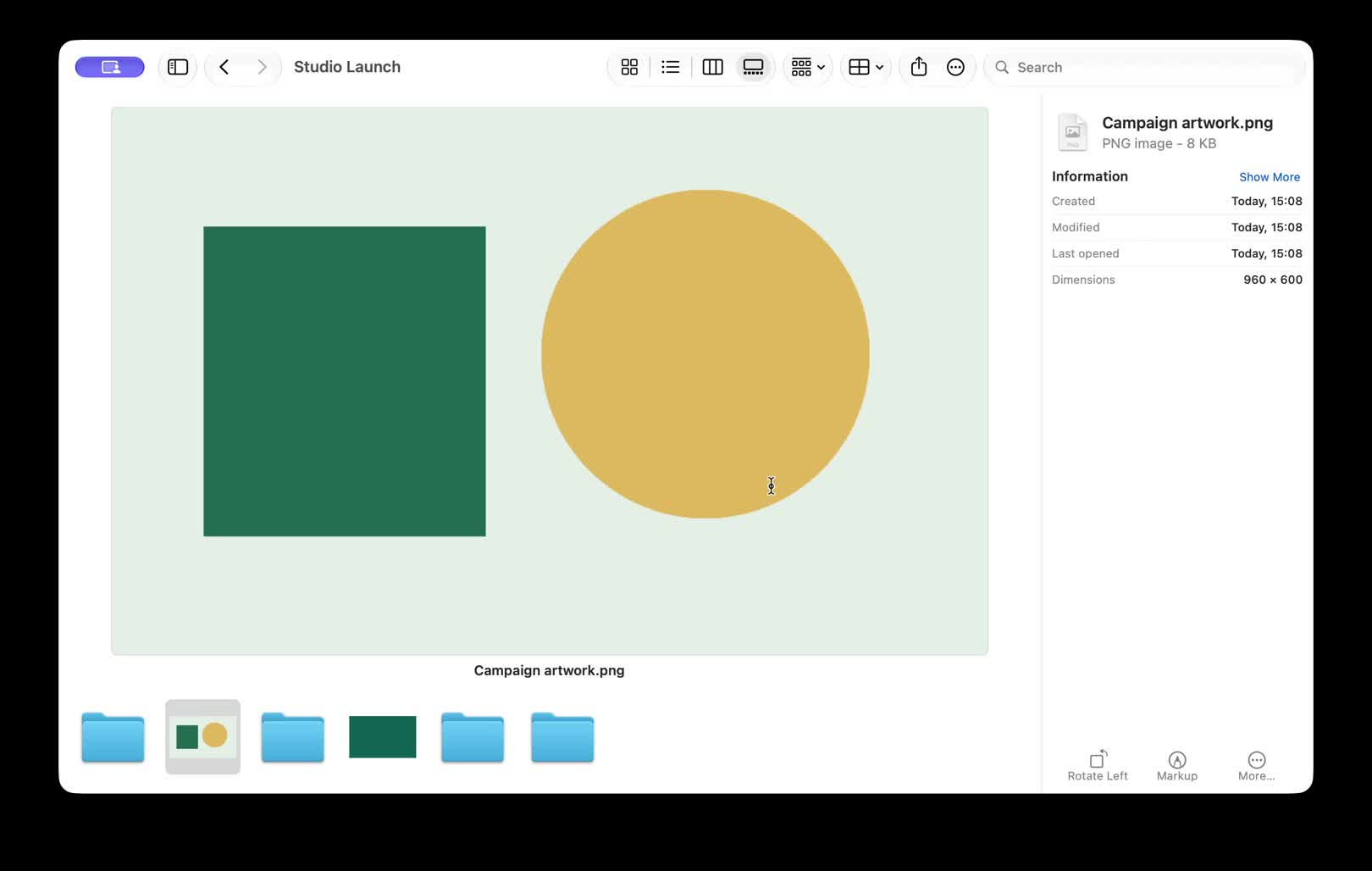Rotate the image left

pos(1098,765)
